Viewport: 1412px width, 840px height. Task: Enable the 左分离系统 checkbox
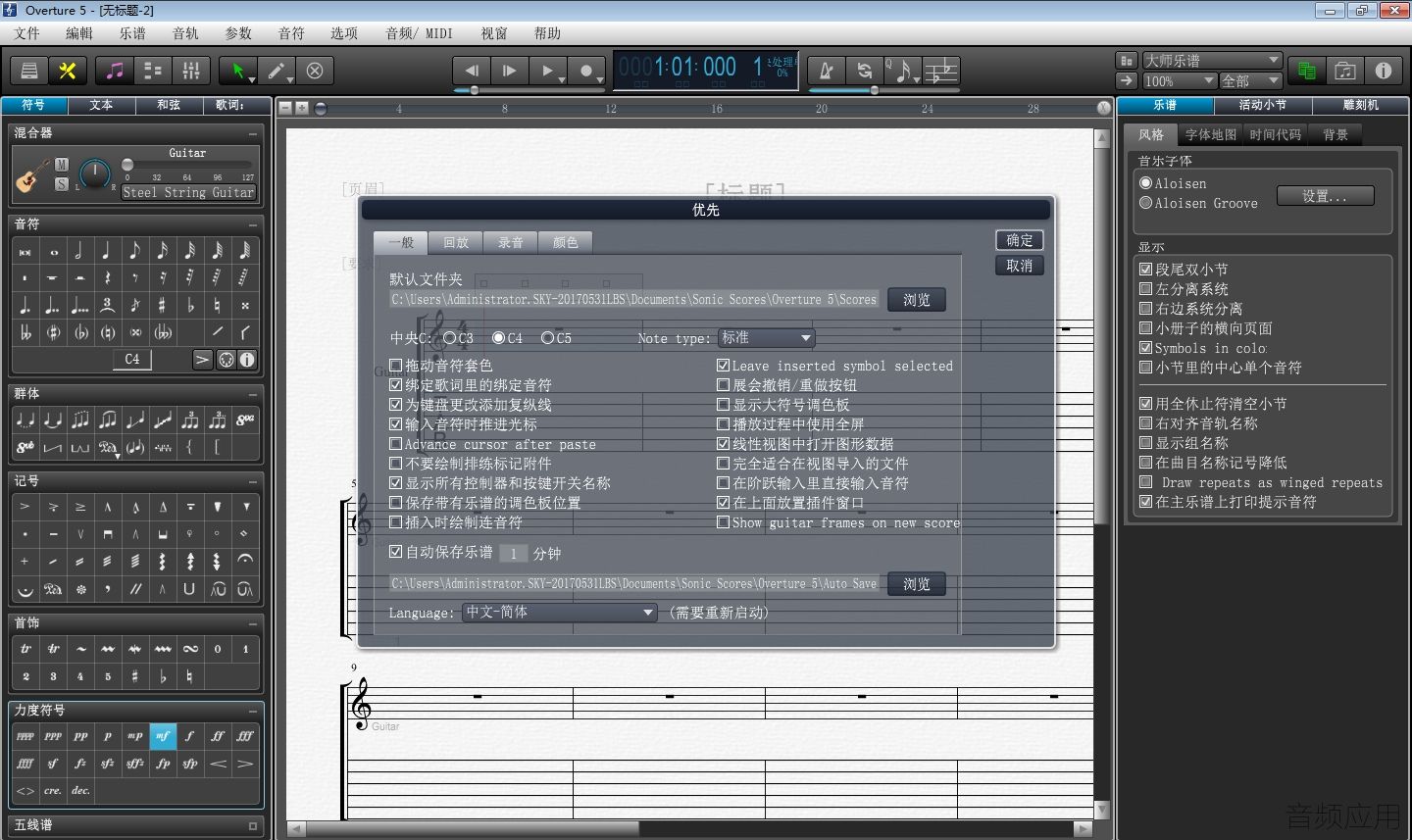1145,289
